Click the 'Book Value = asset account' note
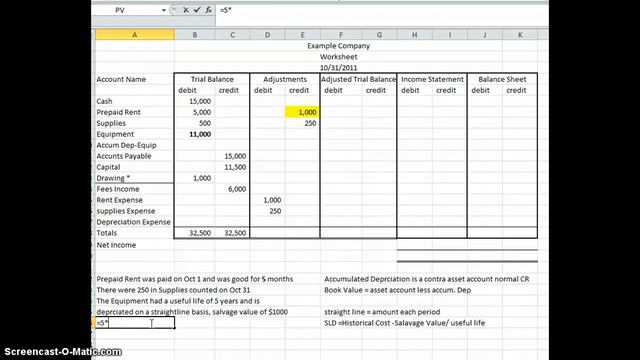 coord(398,290)
